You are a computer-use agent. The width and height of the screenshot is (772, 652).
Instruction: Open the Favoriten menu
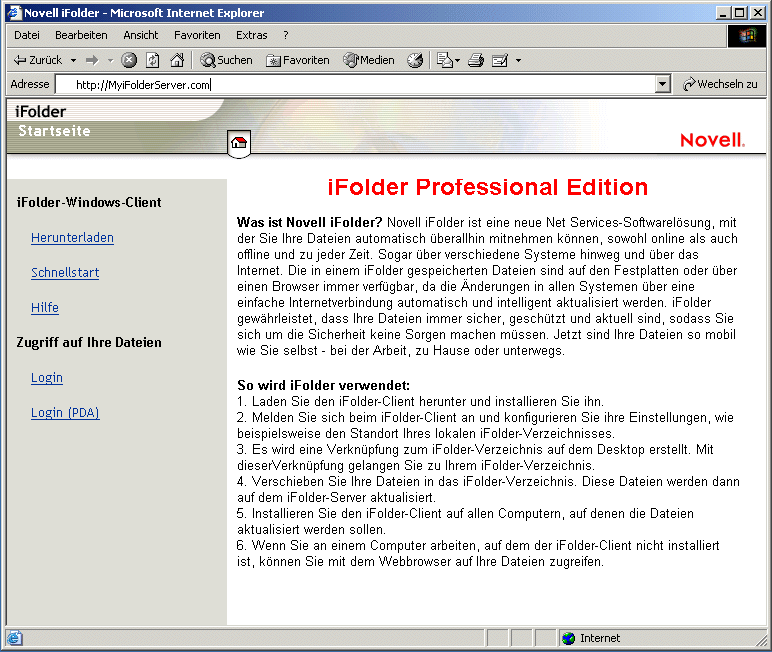tap(197, 35)
